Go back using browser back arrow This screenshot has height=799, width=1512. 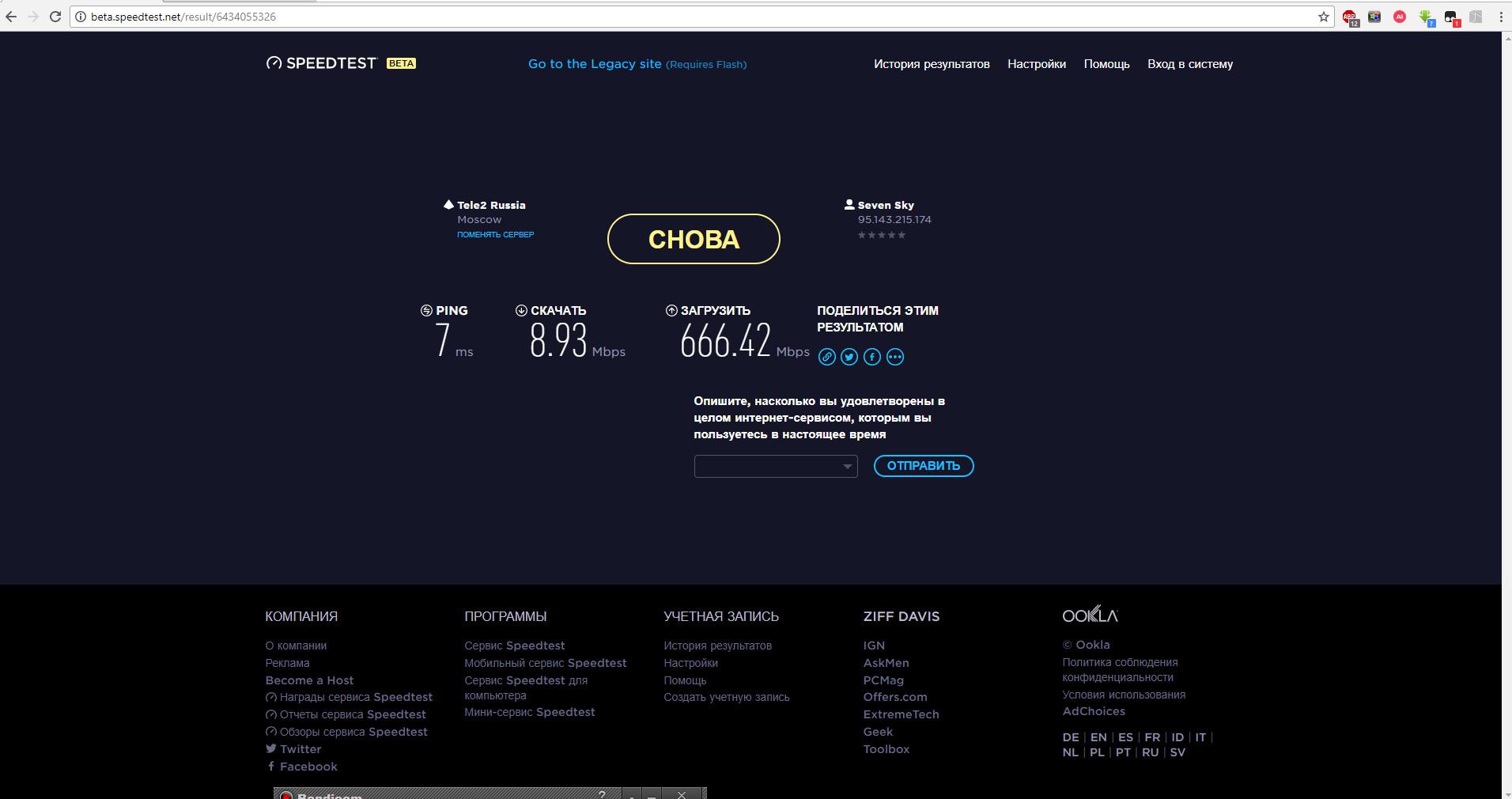[11, 17]
